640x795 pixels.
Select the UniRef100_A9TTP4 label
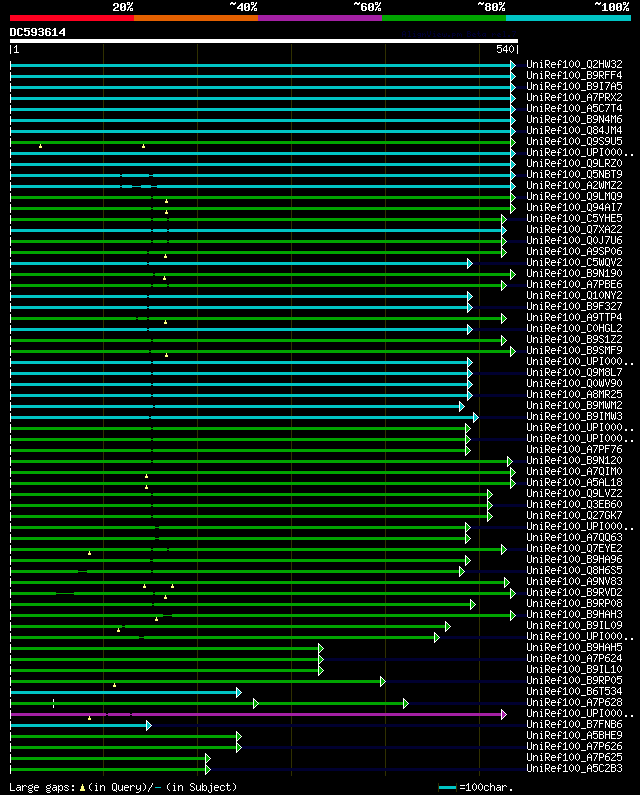tap(574, 317)
